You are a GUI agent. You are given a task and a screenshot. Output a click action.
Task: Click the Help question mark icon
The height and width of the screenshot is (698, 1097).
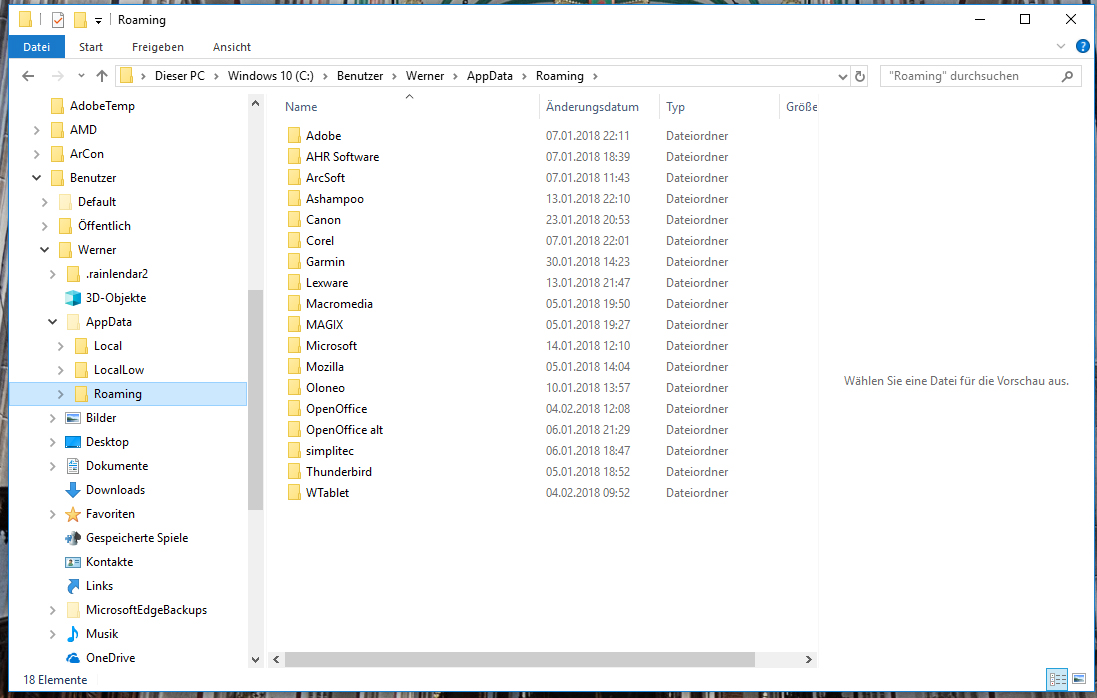pyautogui.click(x=1082, y=47)
